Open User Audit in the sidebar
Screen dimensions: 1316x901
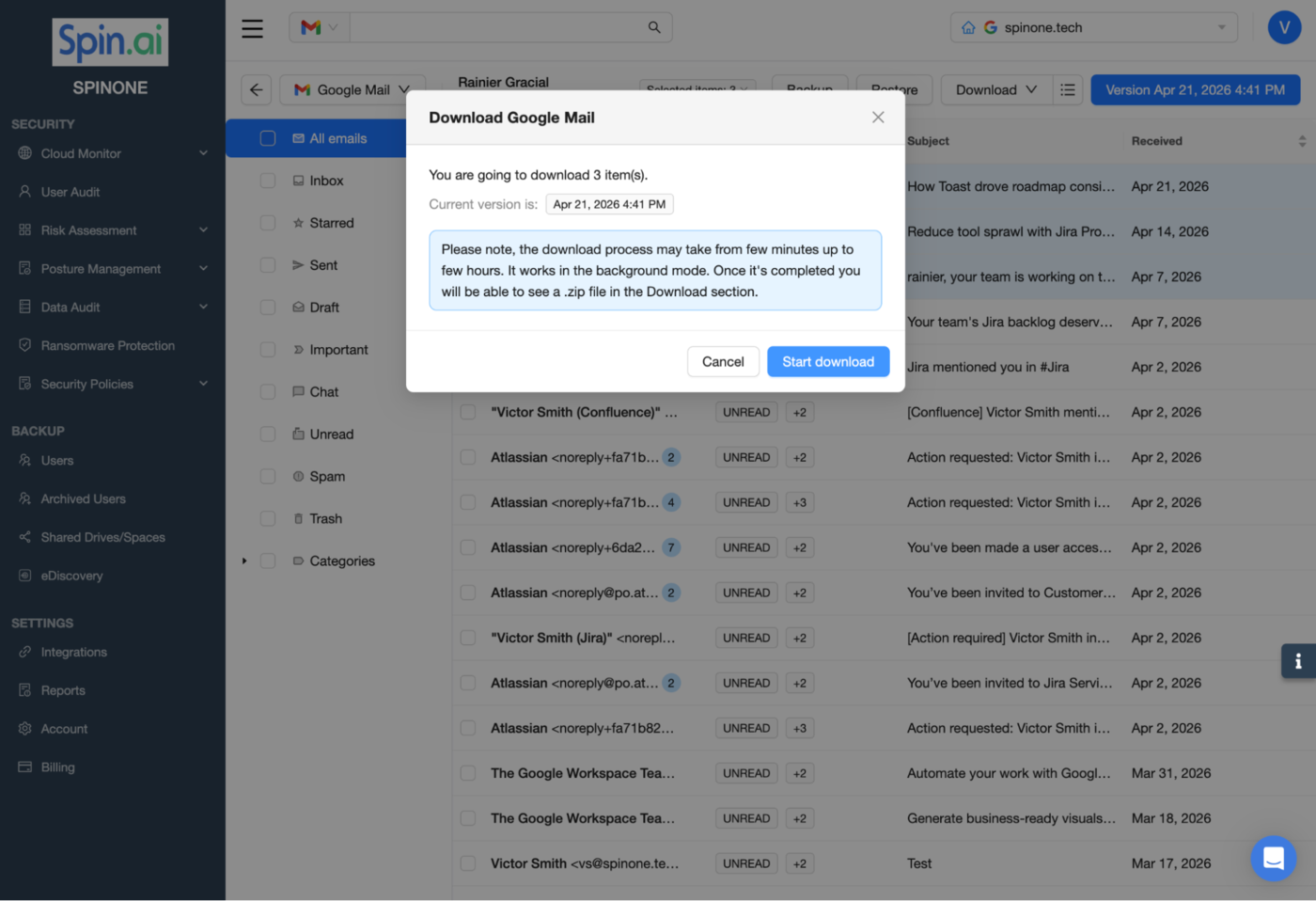pos(70,192)
